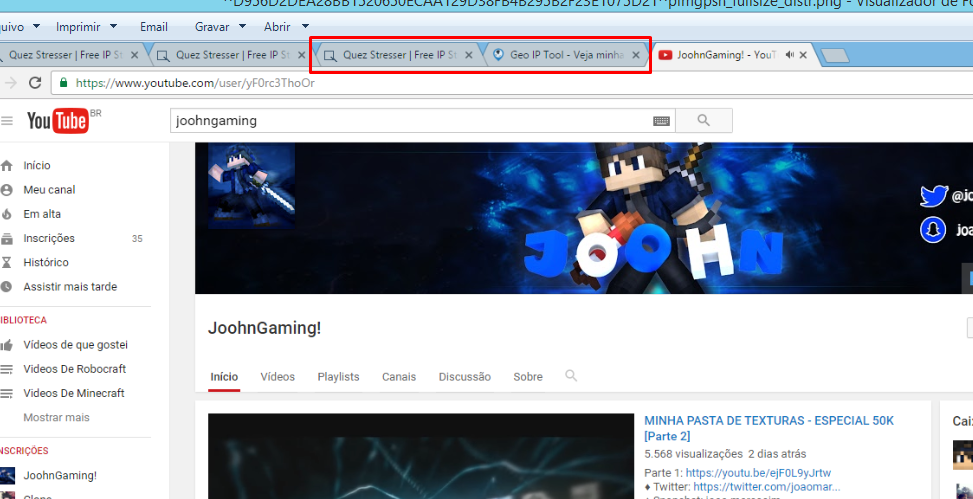Click the subscriptions icon beside Inscrições
The width and height of the screenshot is (973, 499).
click(x=7, y=238)
